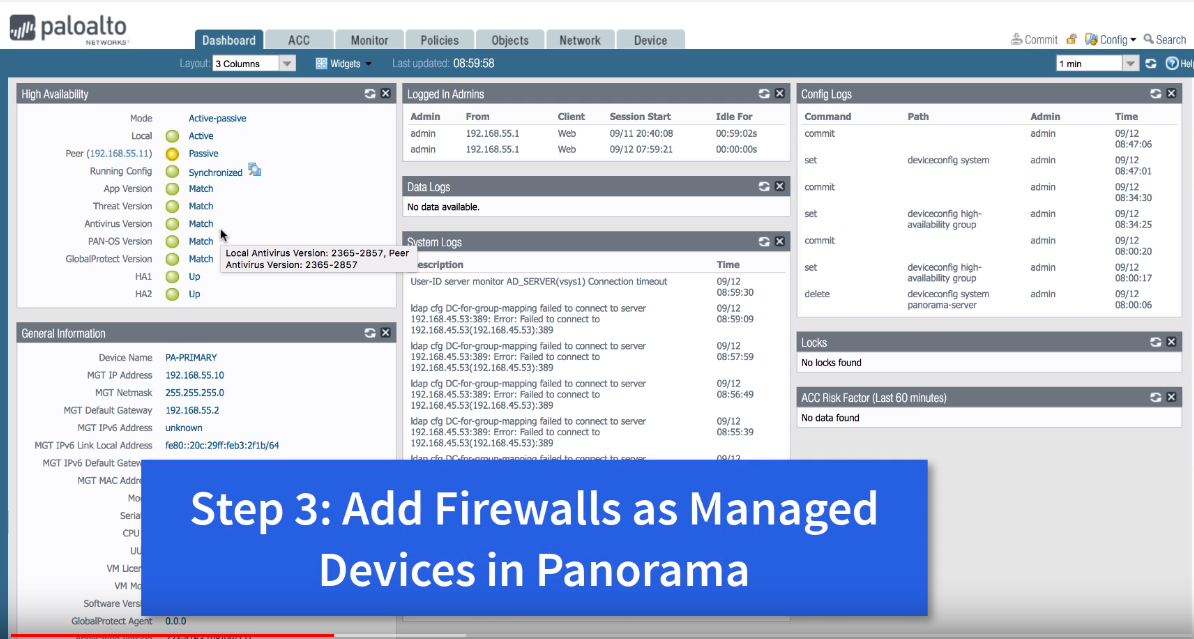Viewport: 1194px width, 639px height.
Task: Open the Config dropdown menu
Action: pos(1110,40)
